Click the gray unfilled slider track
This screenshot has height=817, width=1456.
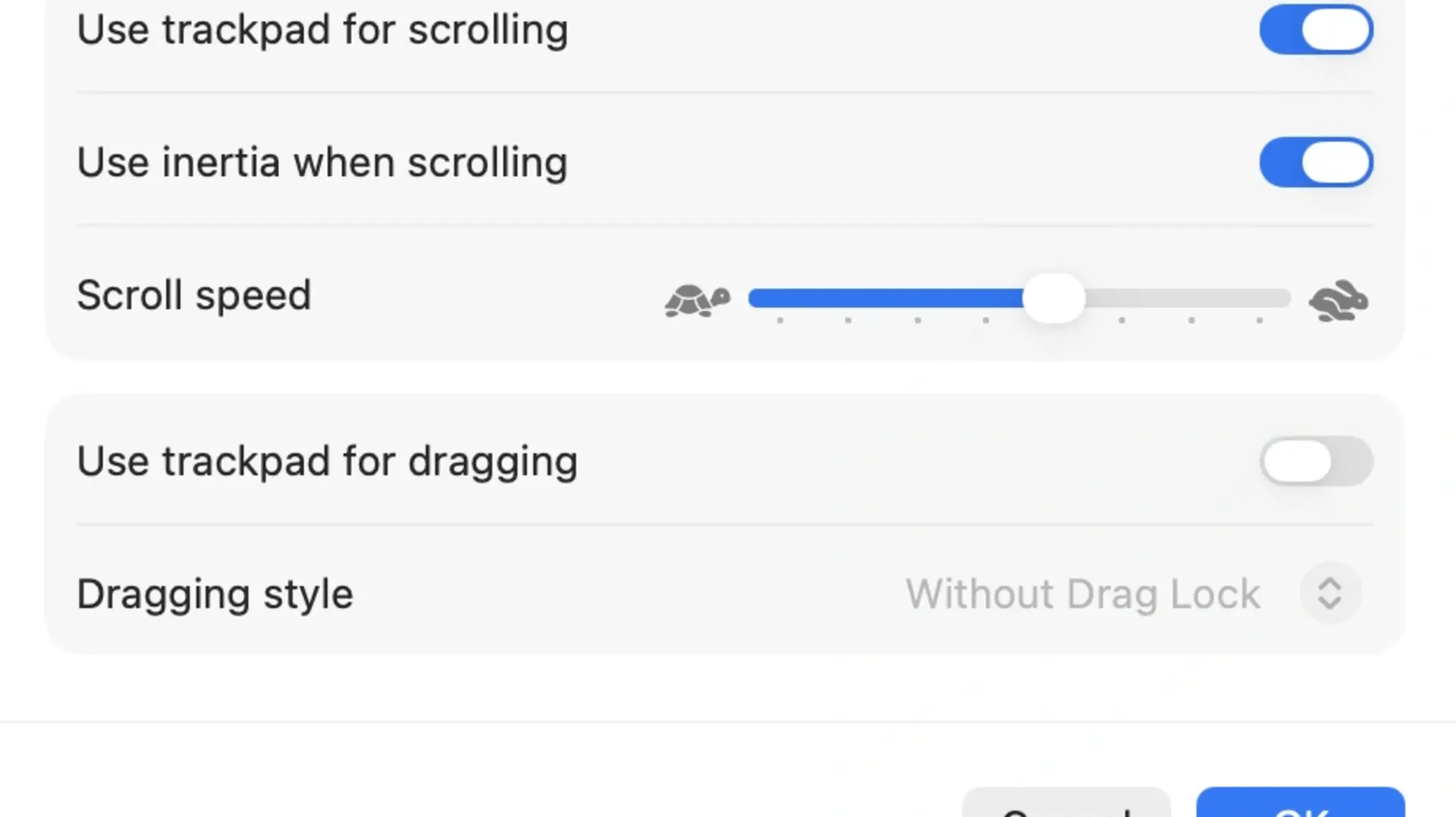[x=1191, y=298]
